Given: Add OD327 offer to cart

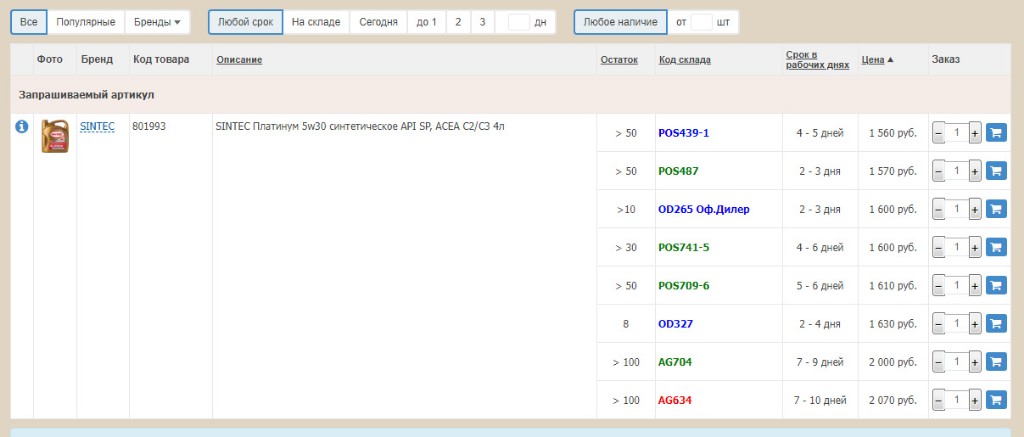Looking at the screenshot, I should pyautogui.click(x=996, y=323).
